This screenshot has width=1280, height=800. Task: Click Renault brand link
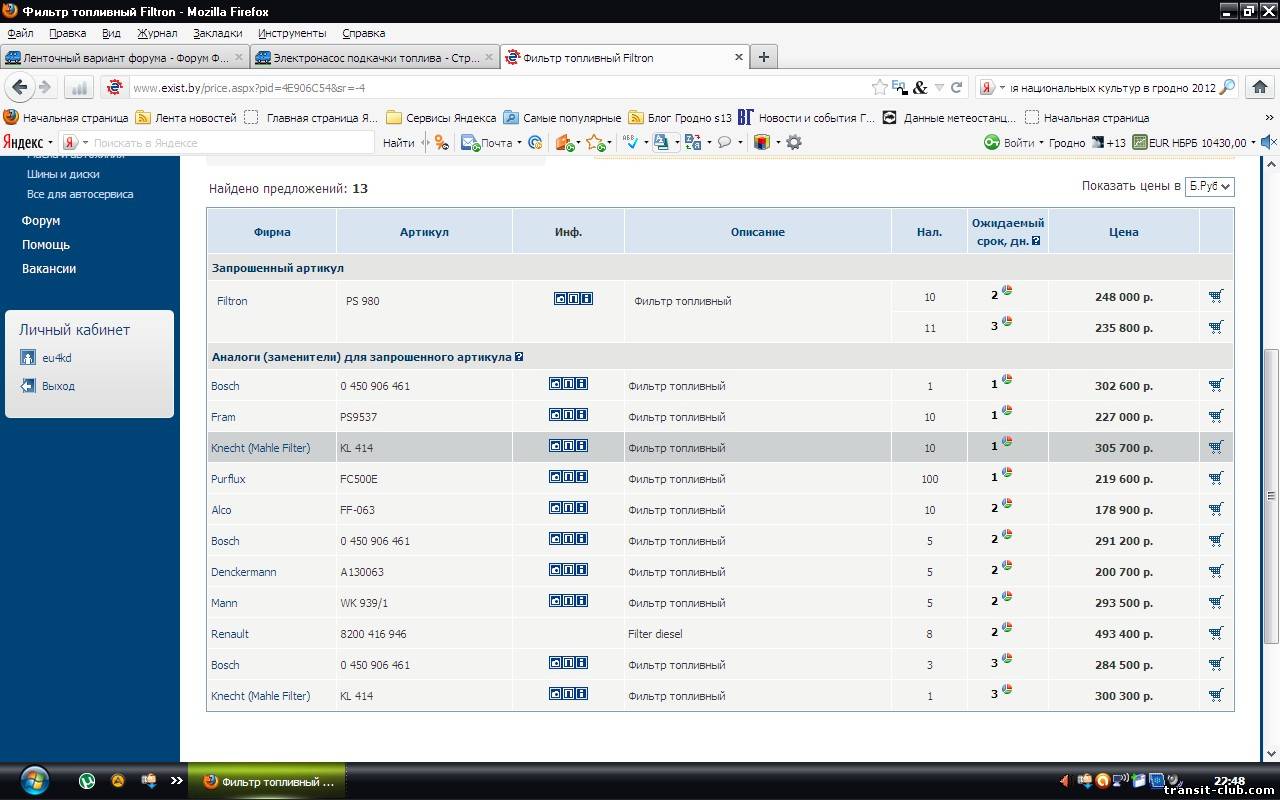[230, 634]
